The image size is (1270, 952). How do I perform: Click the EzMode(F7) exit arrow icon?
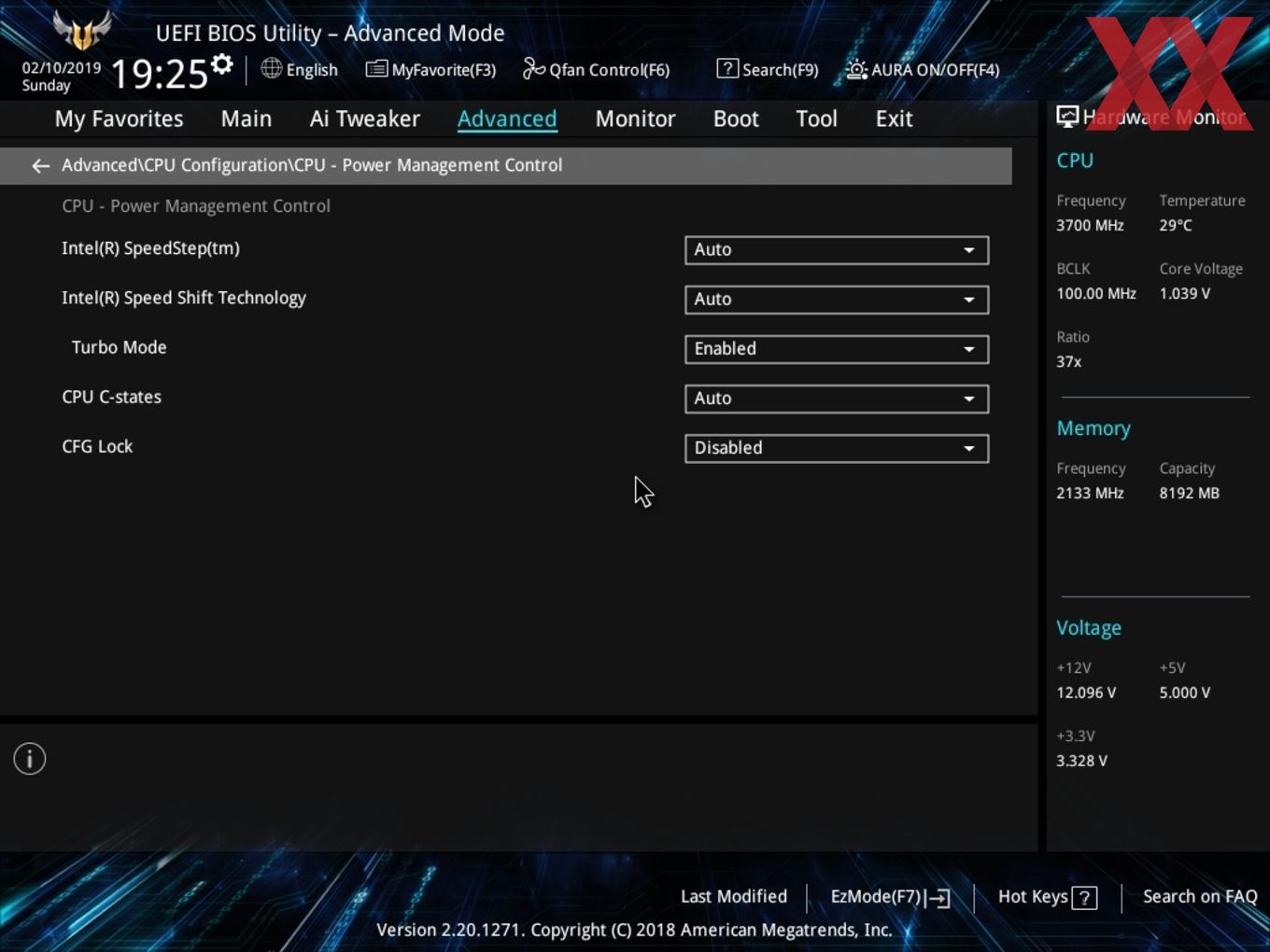pyautogui.click(x=939, y=898)
